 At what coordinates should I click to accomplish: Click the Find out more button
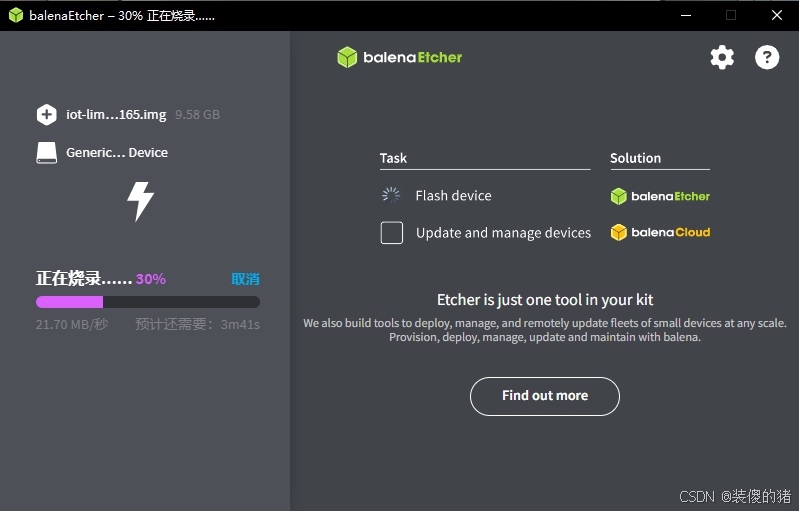(x=545, y=396)
